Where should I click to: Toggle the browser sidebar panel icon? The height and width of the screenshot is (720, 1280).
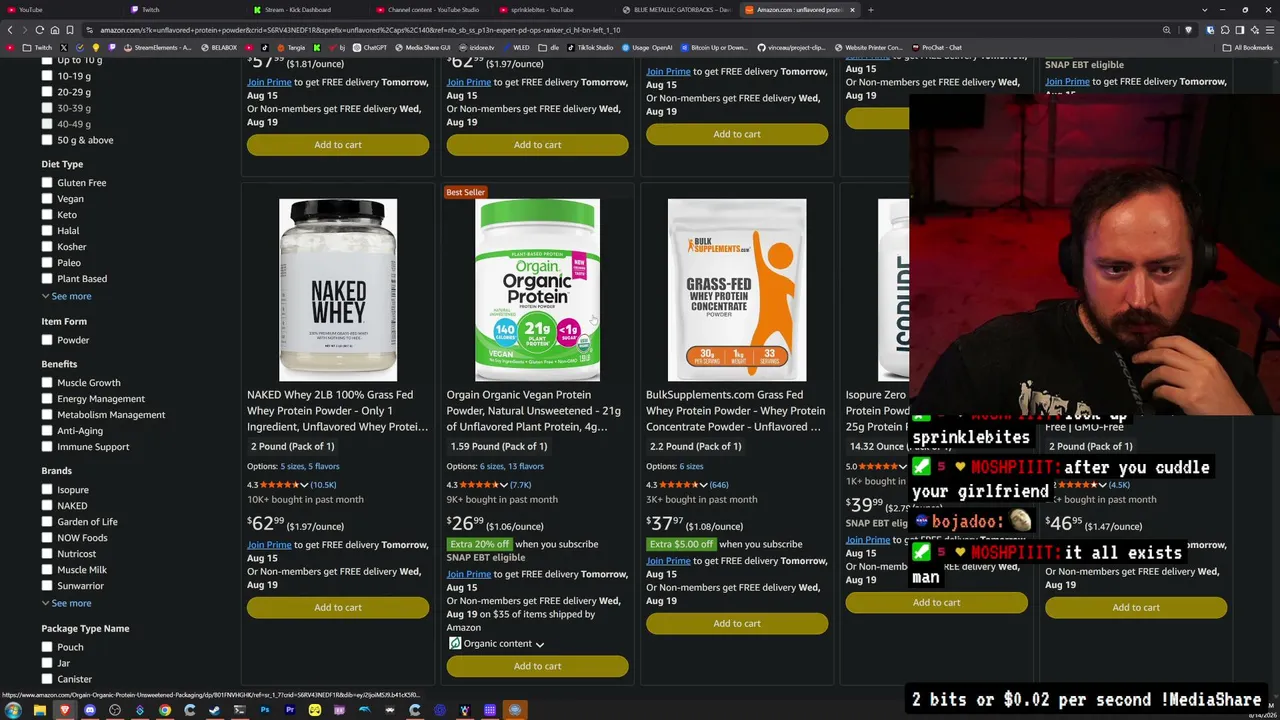(x=1240, y=30)
